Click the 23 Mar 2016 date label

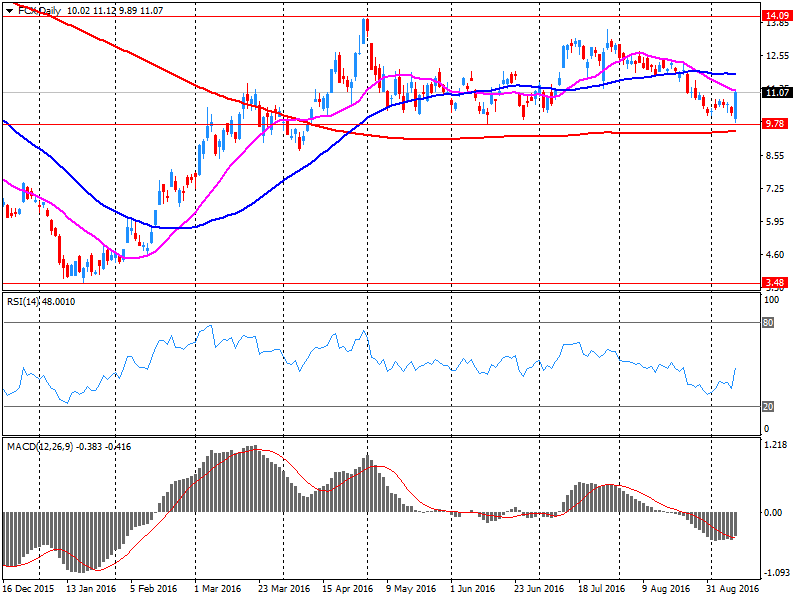tap(284, 588)
